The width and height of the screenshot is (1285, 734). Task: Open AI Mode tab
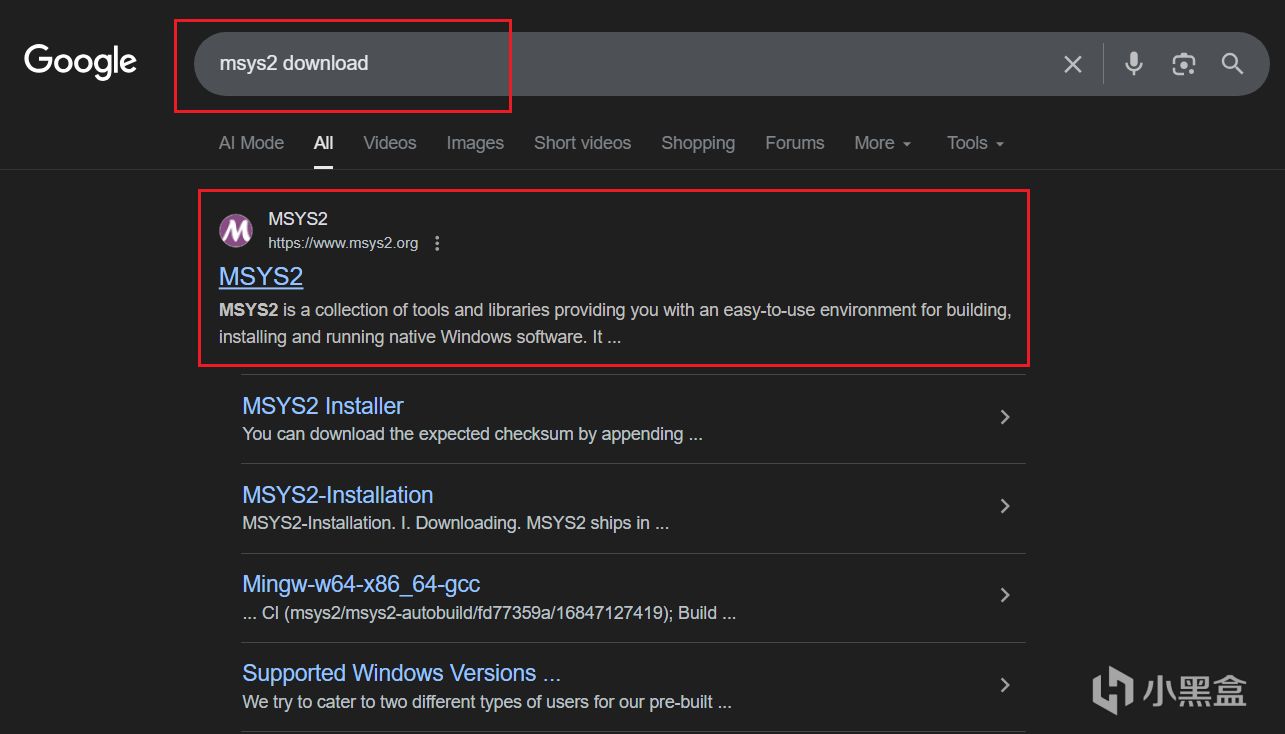point(251,143)
